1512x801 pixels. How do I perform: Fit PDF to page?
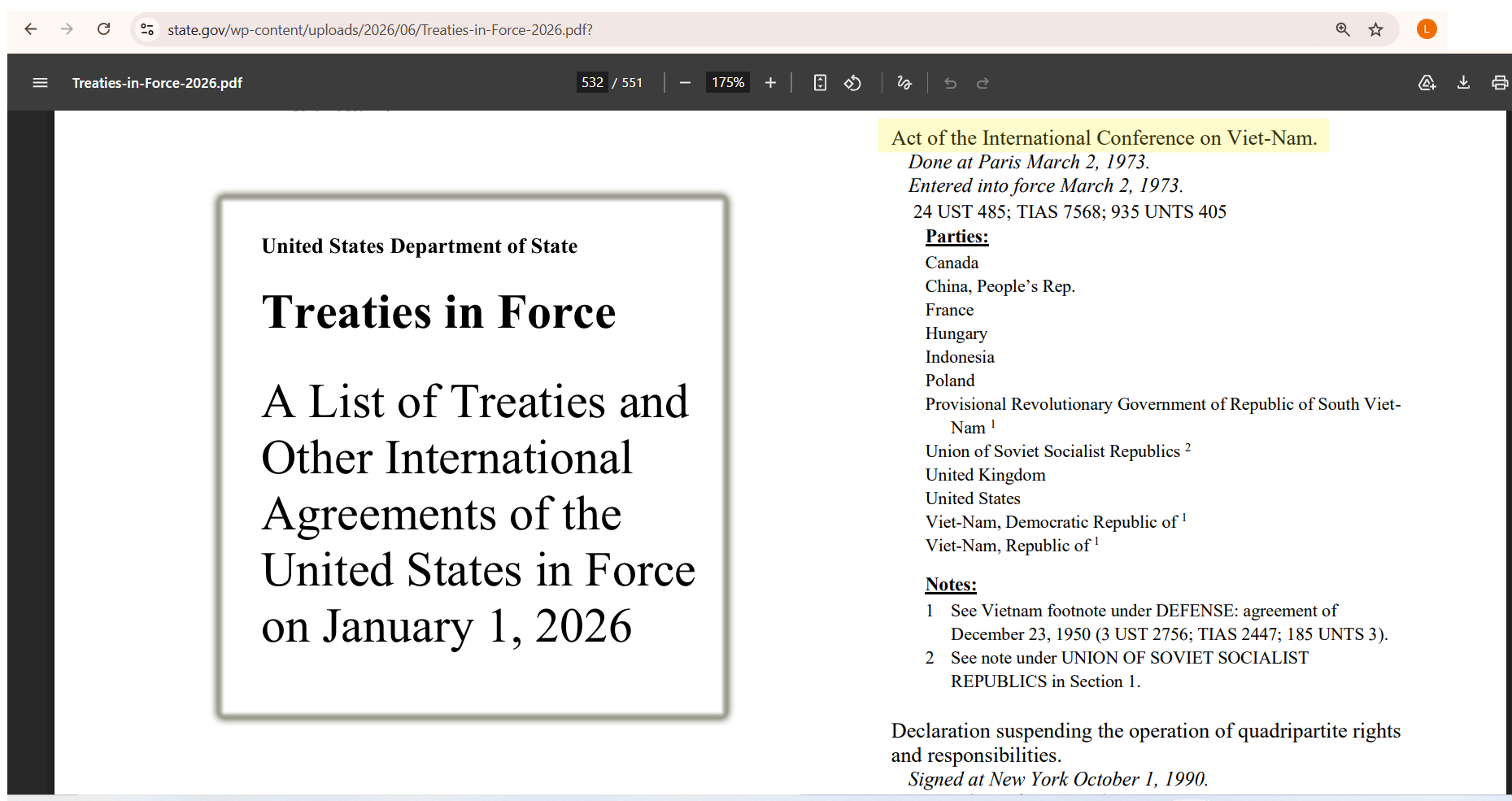820,83
